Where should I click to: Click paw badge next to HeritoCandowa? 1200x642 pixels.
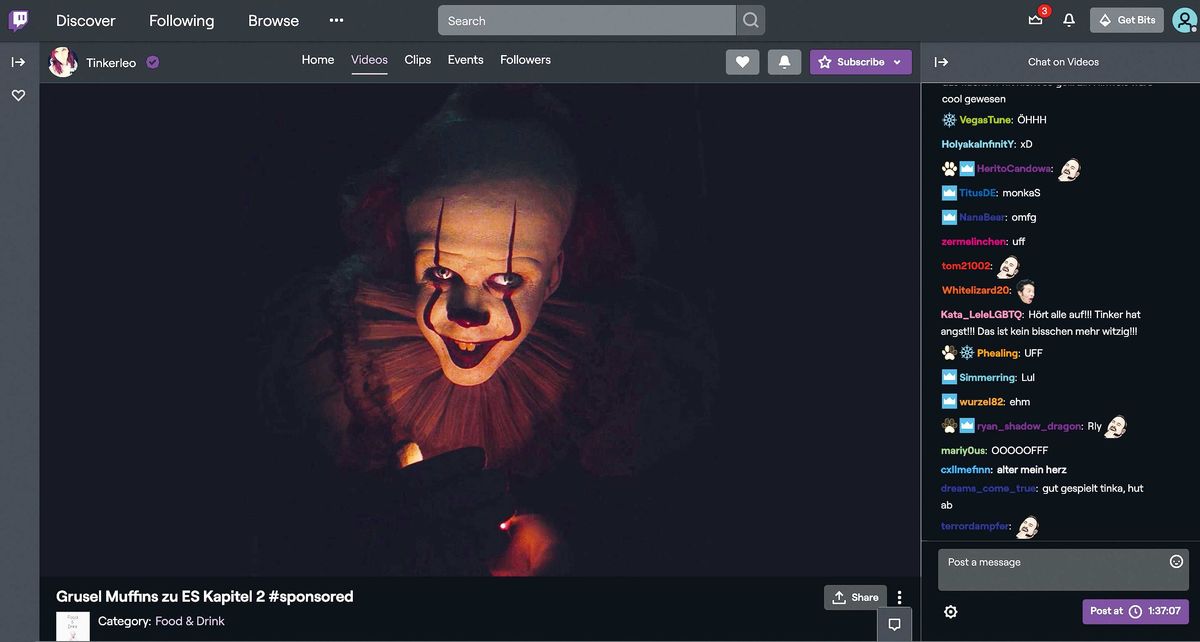[x=949, y=169]
